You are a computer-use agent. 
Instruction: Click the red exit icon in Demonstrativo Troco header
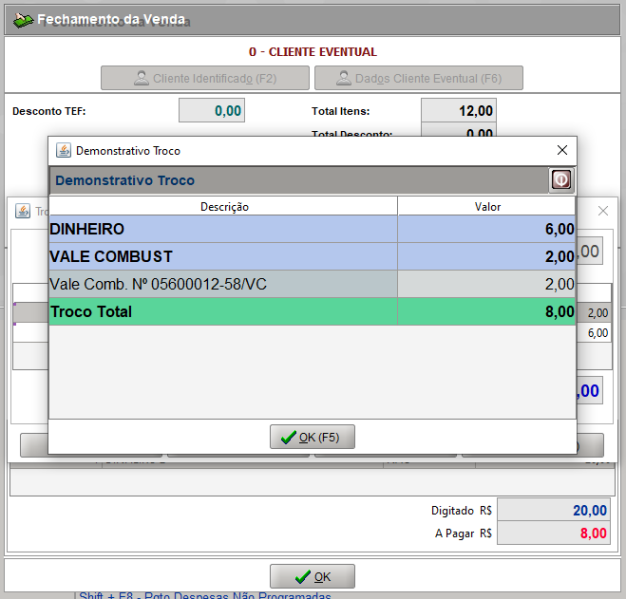pyautogui.click(x=561, y=180)
